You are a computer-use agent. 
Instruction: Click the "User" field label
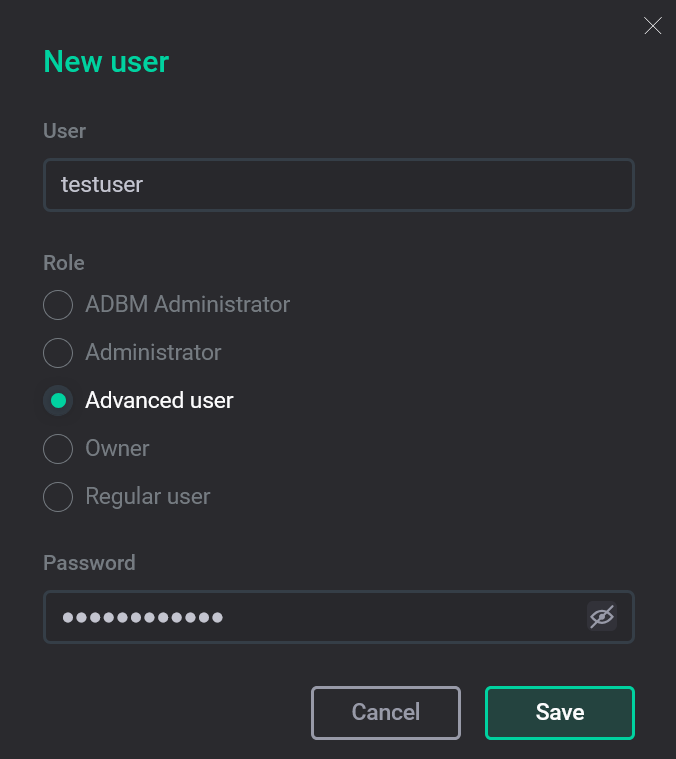coord(65,131)
